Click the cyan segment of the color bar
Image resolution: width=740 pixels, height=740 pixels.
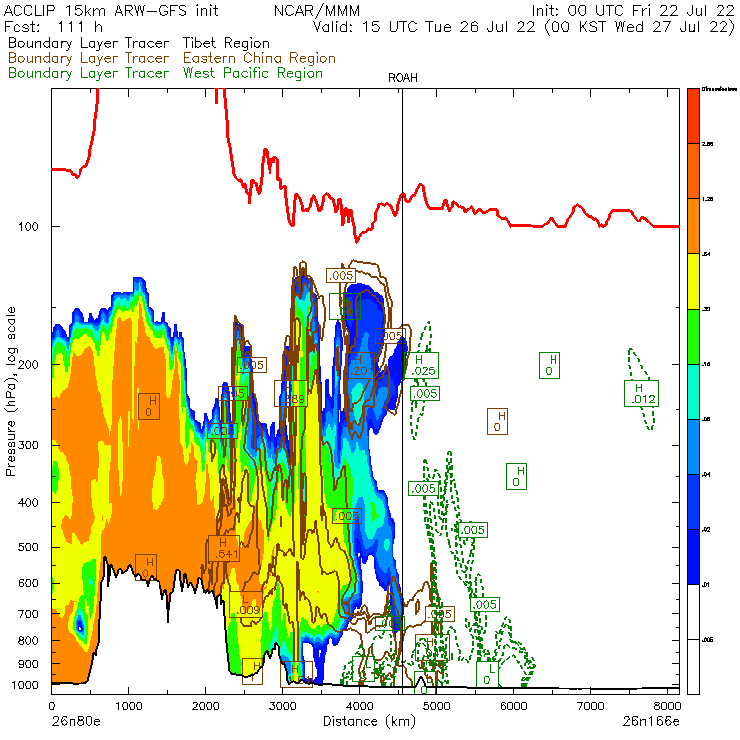pos(693,391)
